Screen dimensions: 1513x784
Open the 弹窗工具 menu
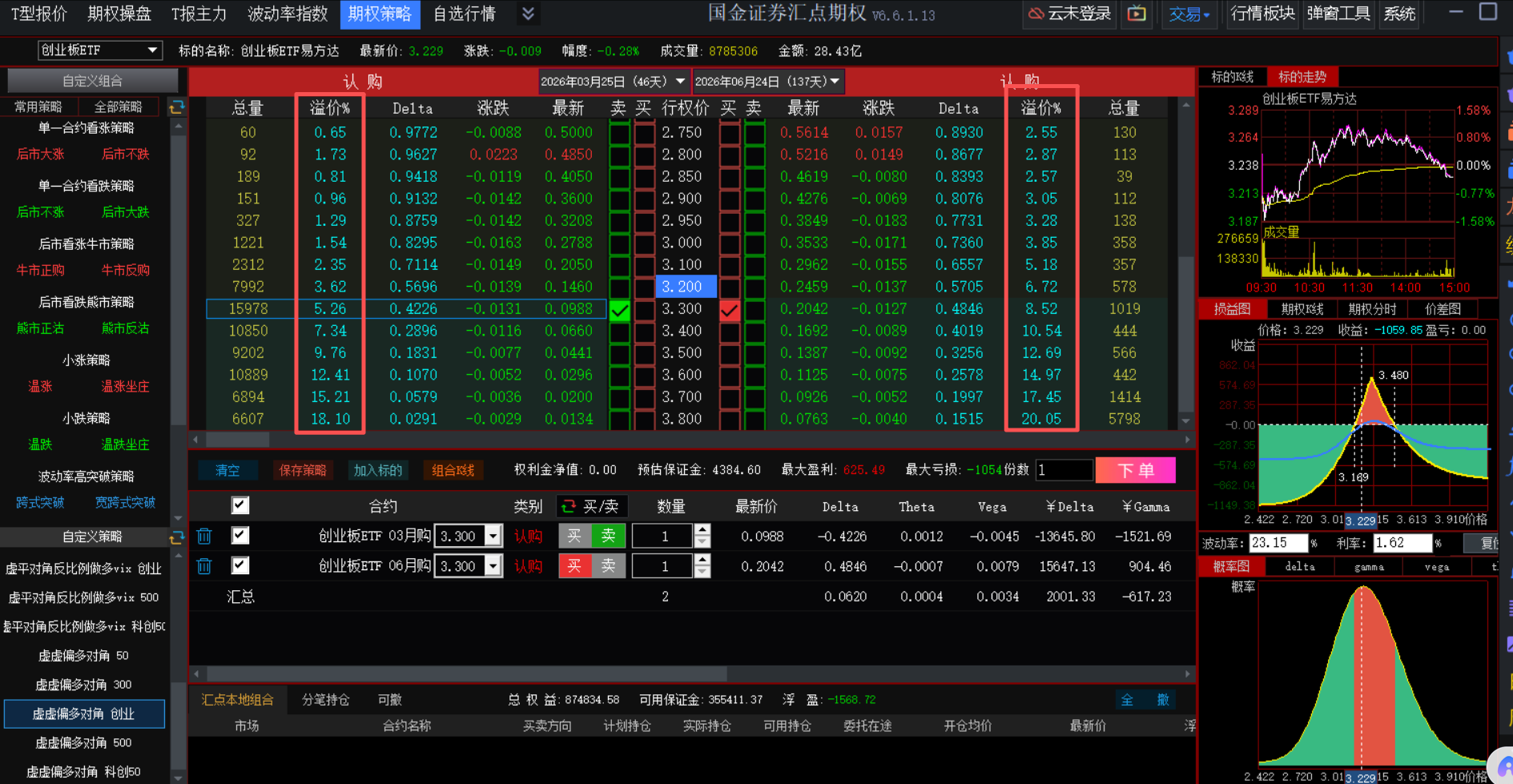coord(1338,14)
